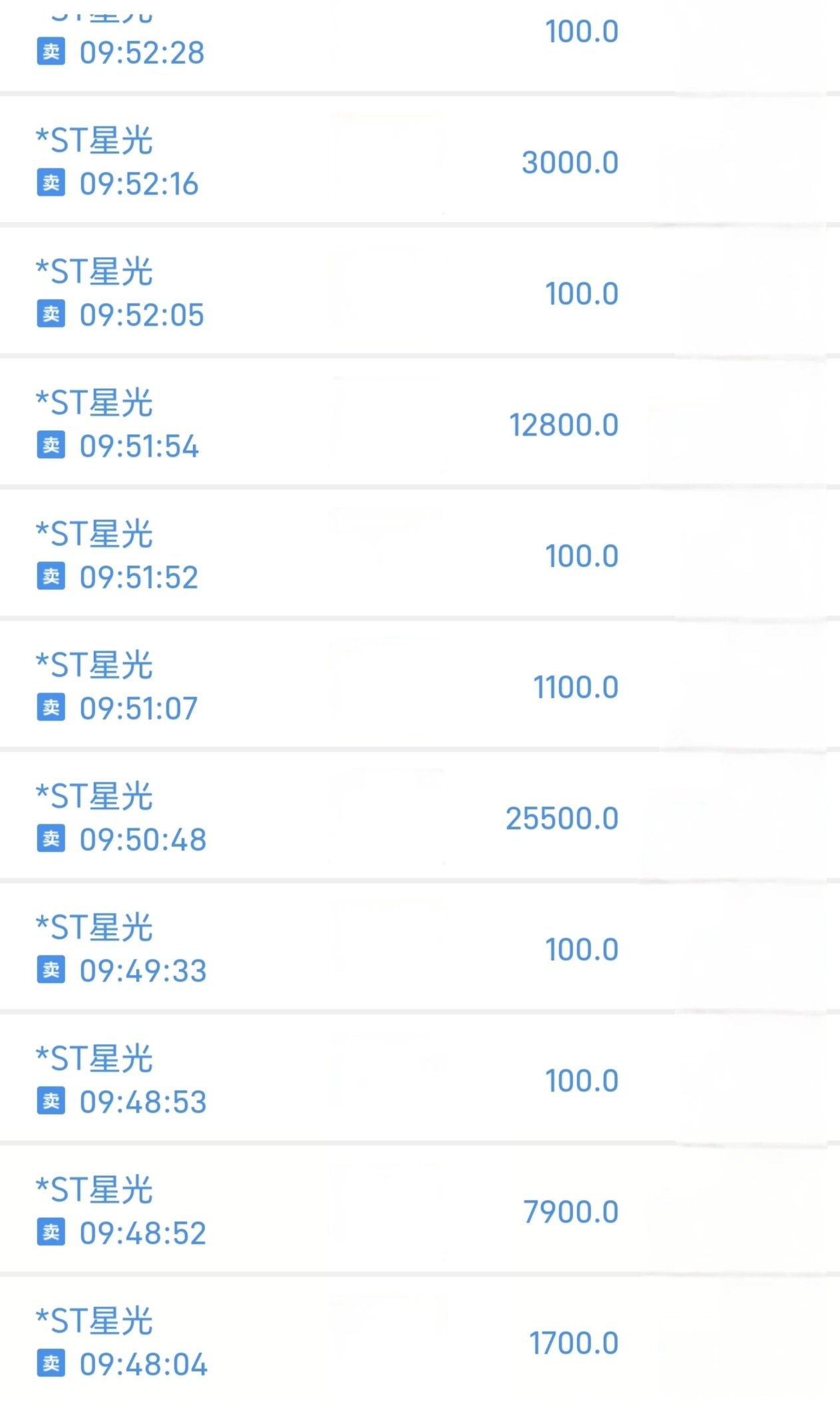
Task: Tap the sell badge beside 09:48:04
Action: coord(51,1363)
